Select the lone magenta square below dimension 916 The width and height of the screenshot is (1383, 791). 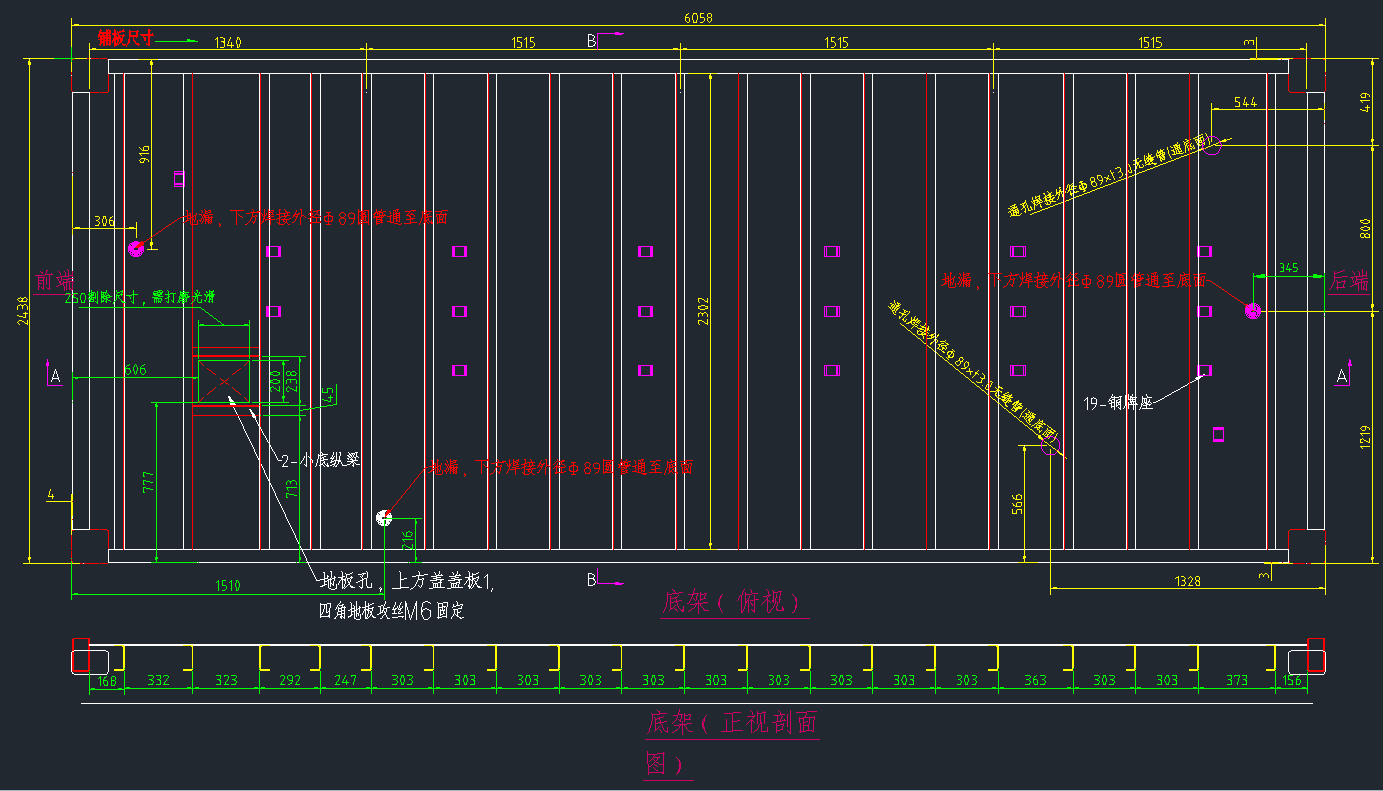pos(179,179)
